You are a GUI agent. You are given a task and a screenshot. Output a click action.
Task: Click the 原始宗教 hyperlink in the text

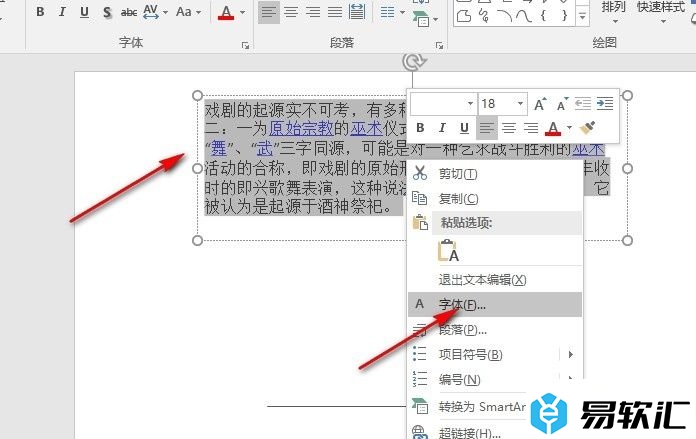click(301, 128)
